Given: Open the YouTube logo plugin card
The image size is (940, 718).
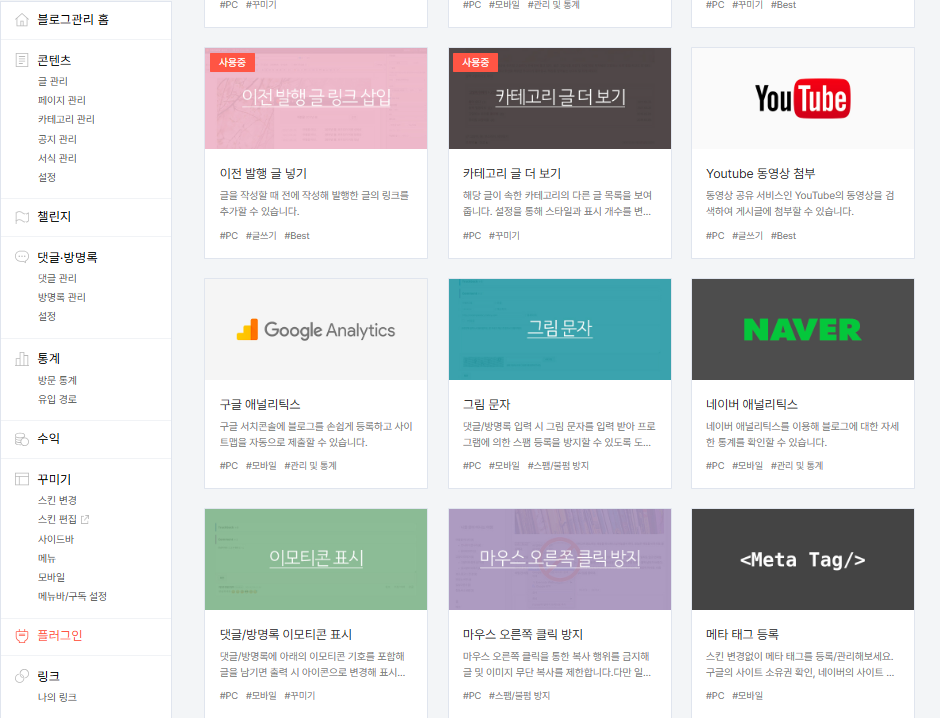Looking at the screenshot, I should pos(803,98).
